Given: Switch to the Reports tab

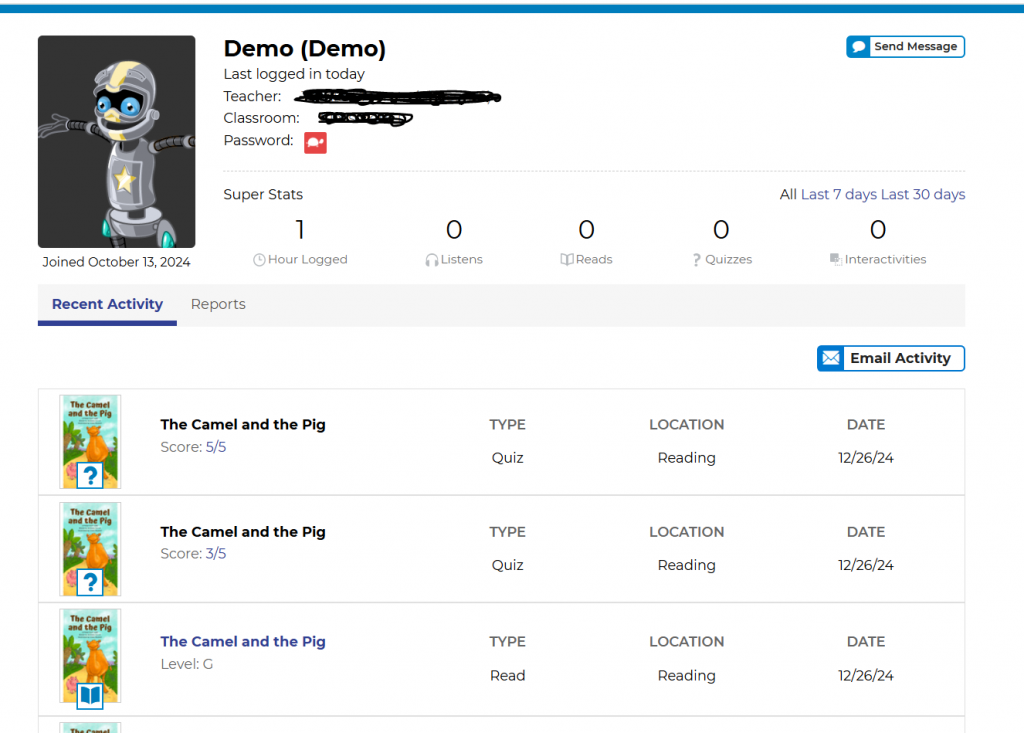Looking at the screenshot, I should click(218, 304).
